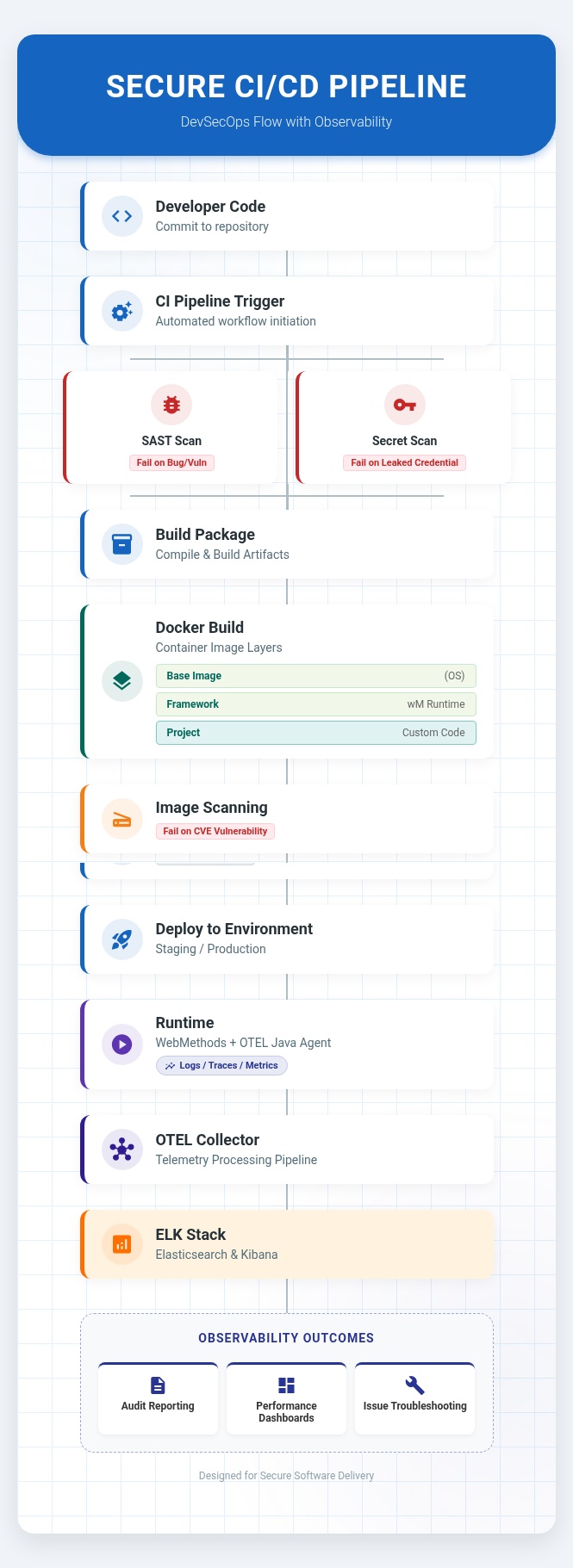Click the SECURE CI/CD PIPELINE title
Viewport: 573px width, 1568px height.
286,87
